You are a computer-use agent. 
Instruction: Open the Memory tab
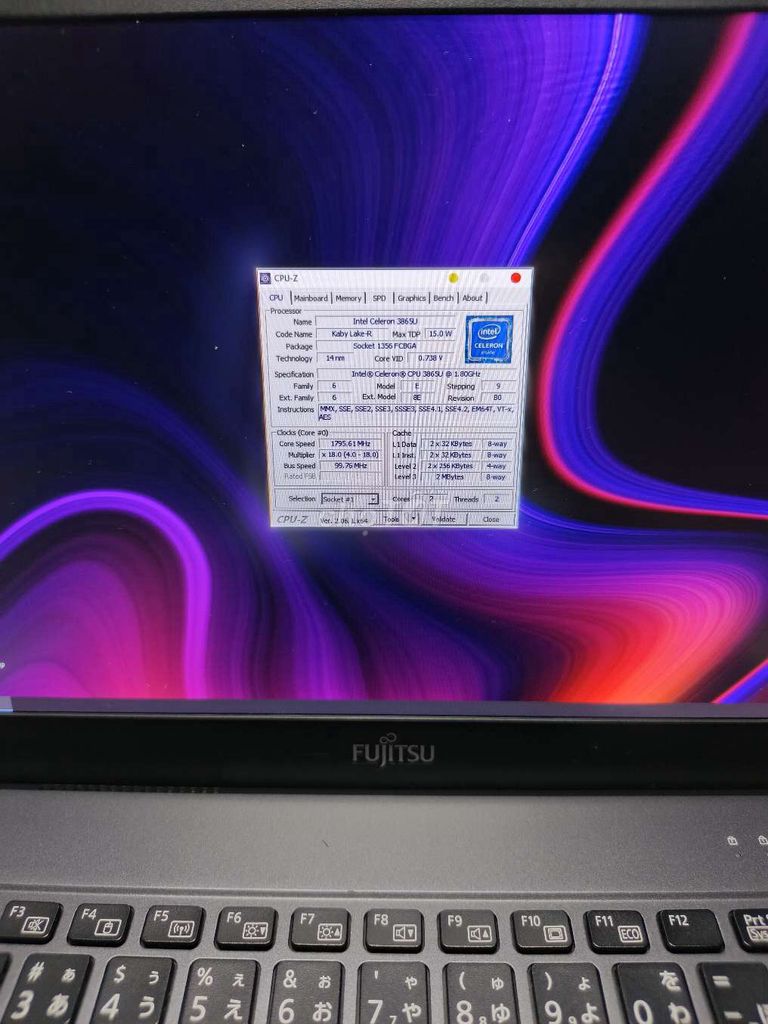(x=348, y=298)
